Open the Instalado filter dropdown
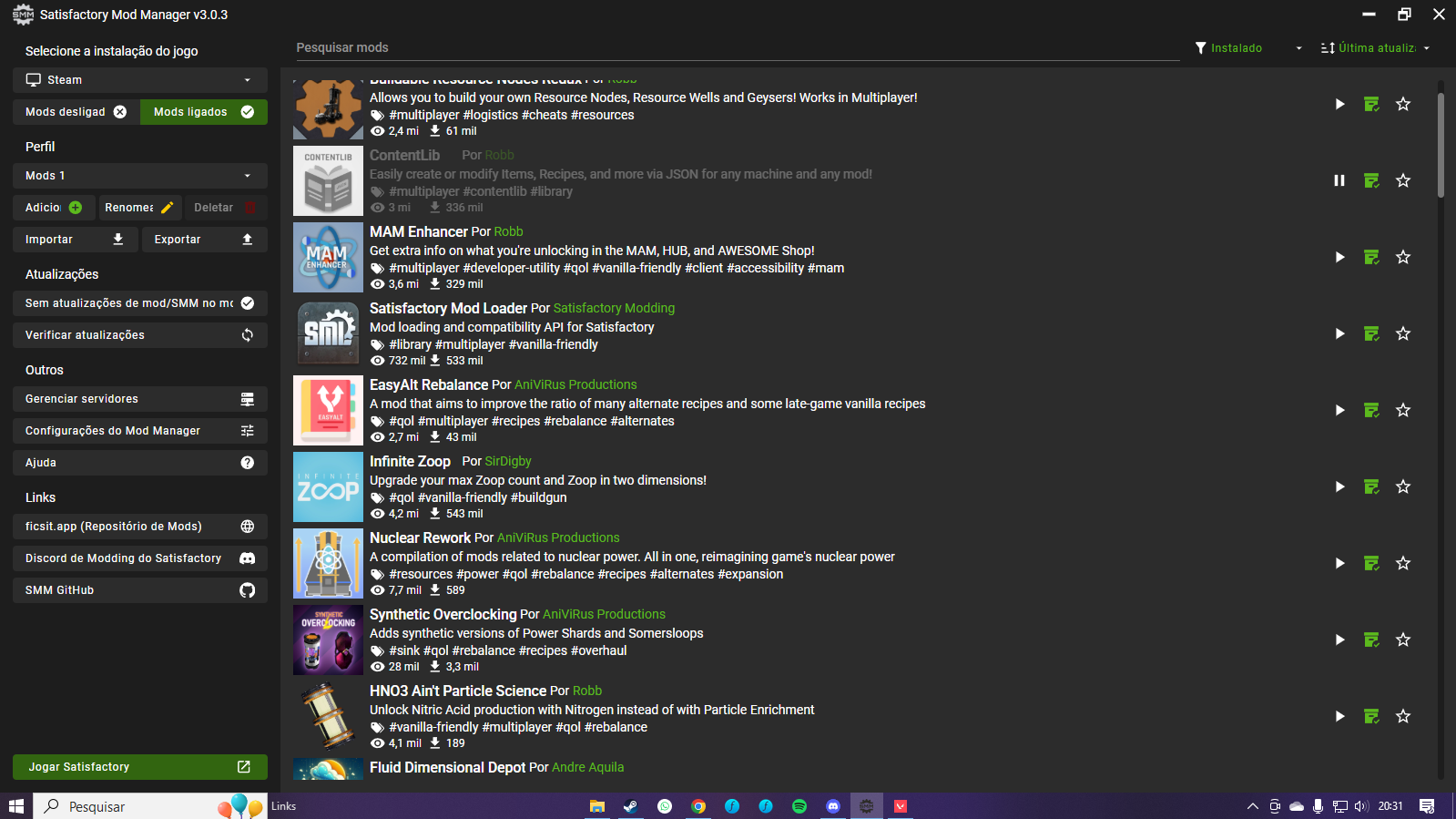1456x819 pixels. 1248,48
